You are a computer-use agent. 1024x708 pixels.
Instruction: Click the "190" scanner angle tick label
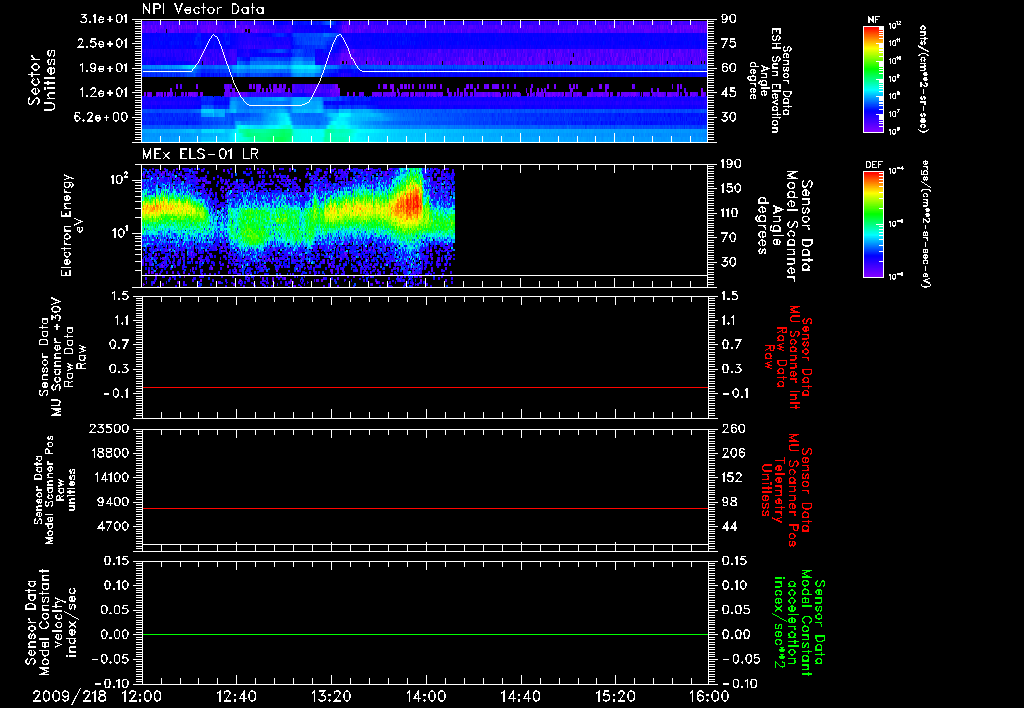pos(731,164)
